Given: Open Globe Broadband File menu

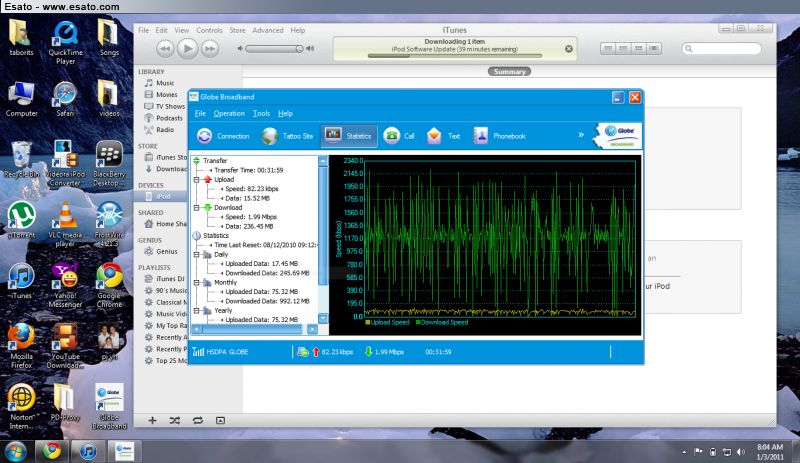Looking at the screenshot, I should (200, 113).
